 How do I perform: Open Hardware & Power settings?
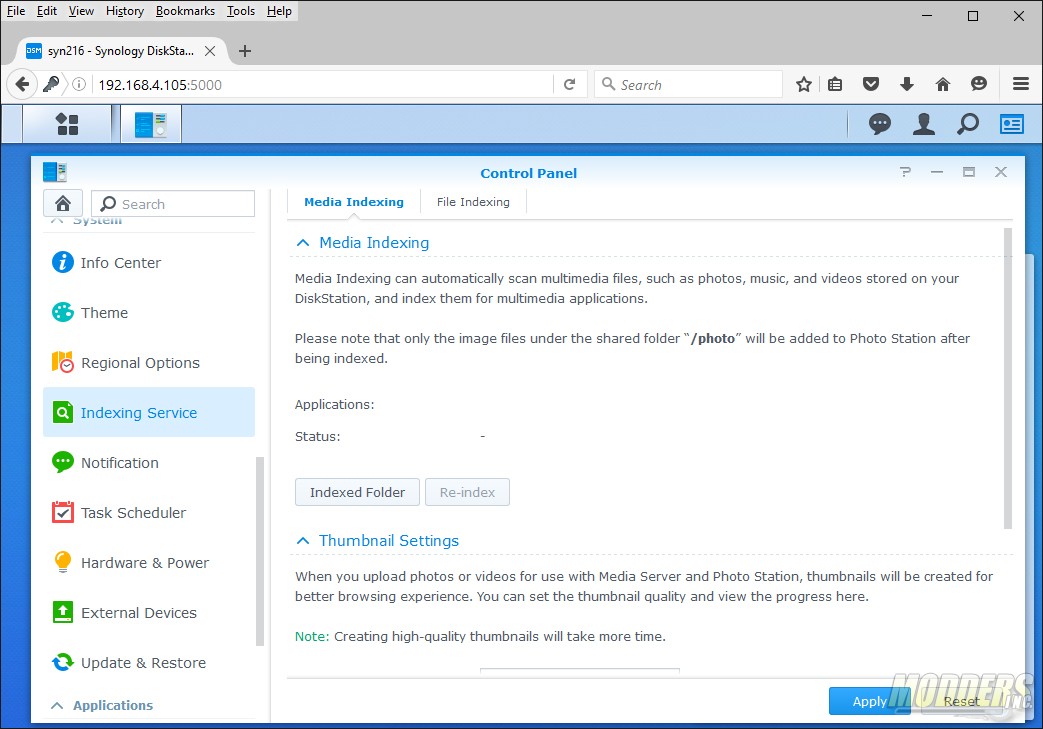(x=150, y=563)
